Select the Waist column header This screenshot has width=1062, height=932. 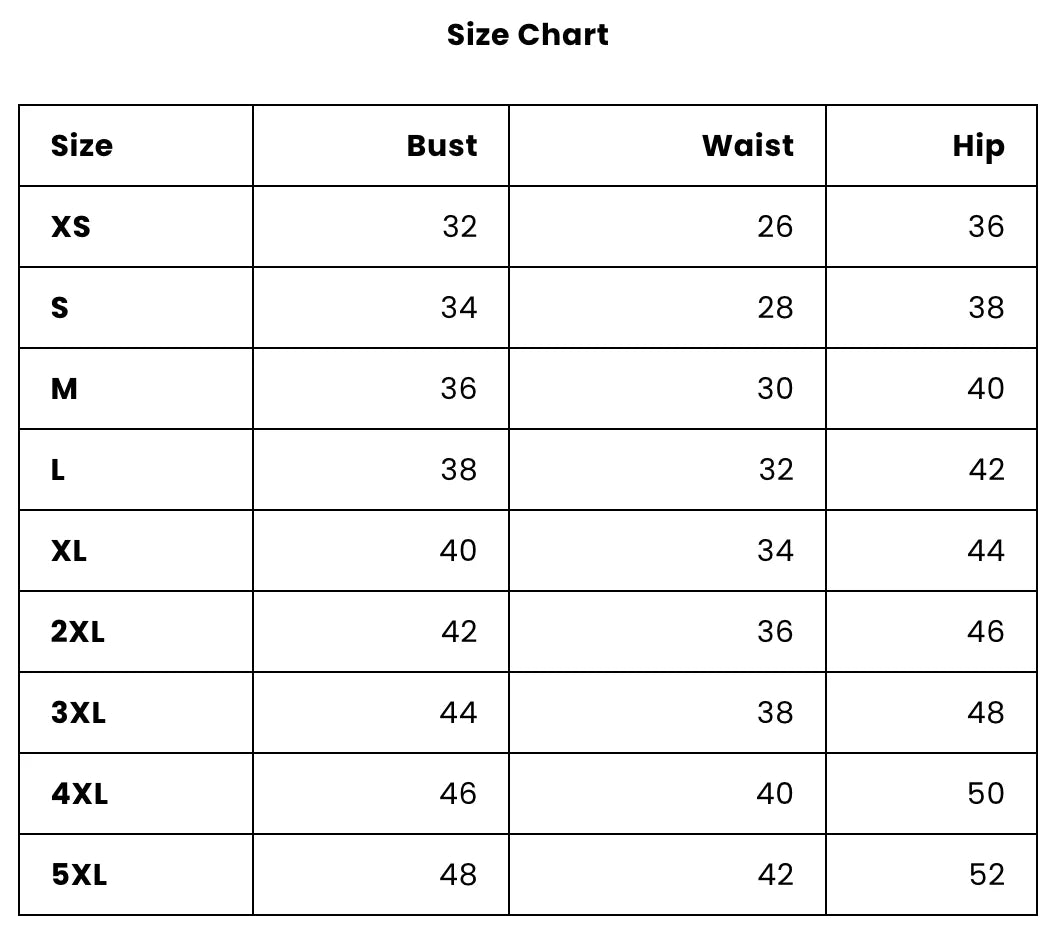pyautogui.click(x=747, y=146)
